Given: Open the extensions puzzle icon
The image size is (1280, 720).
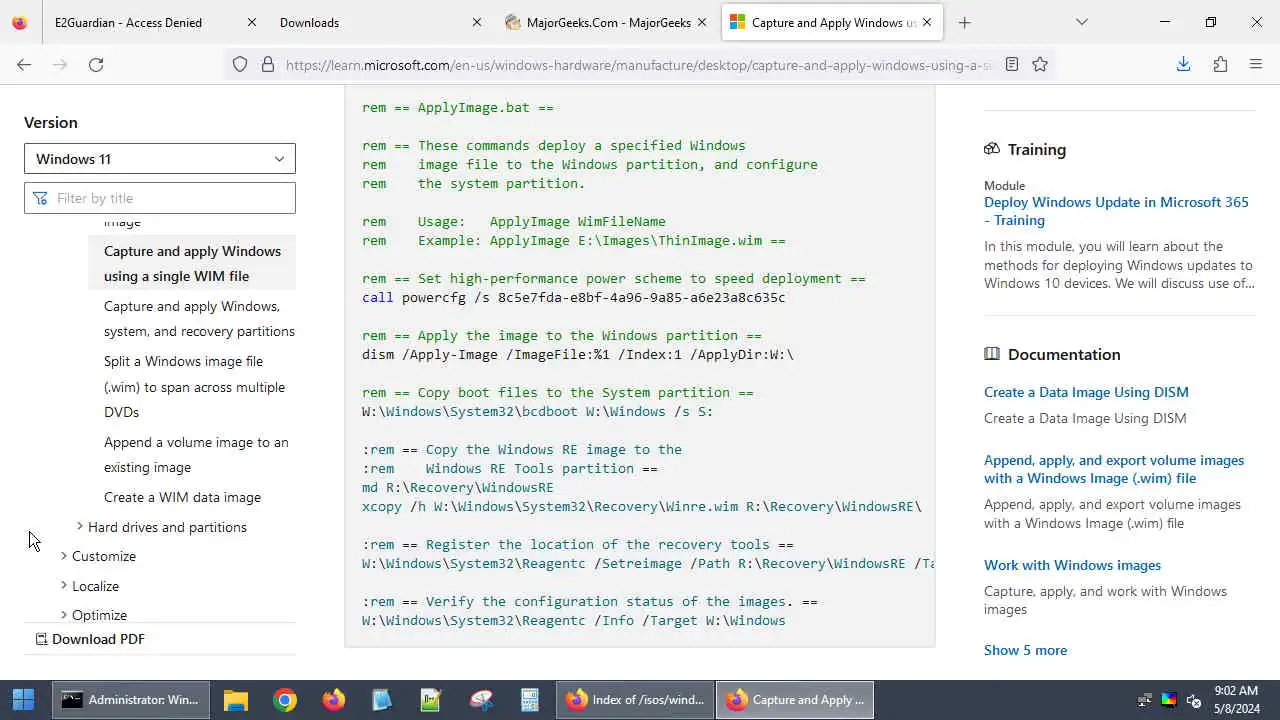Looking at the screenshot, I should pyautogui.click(x=1220, y=64).
